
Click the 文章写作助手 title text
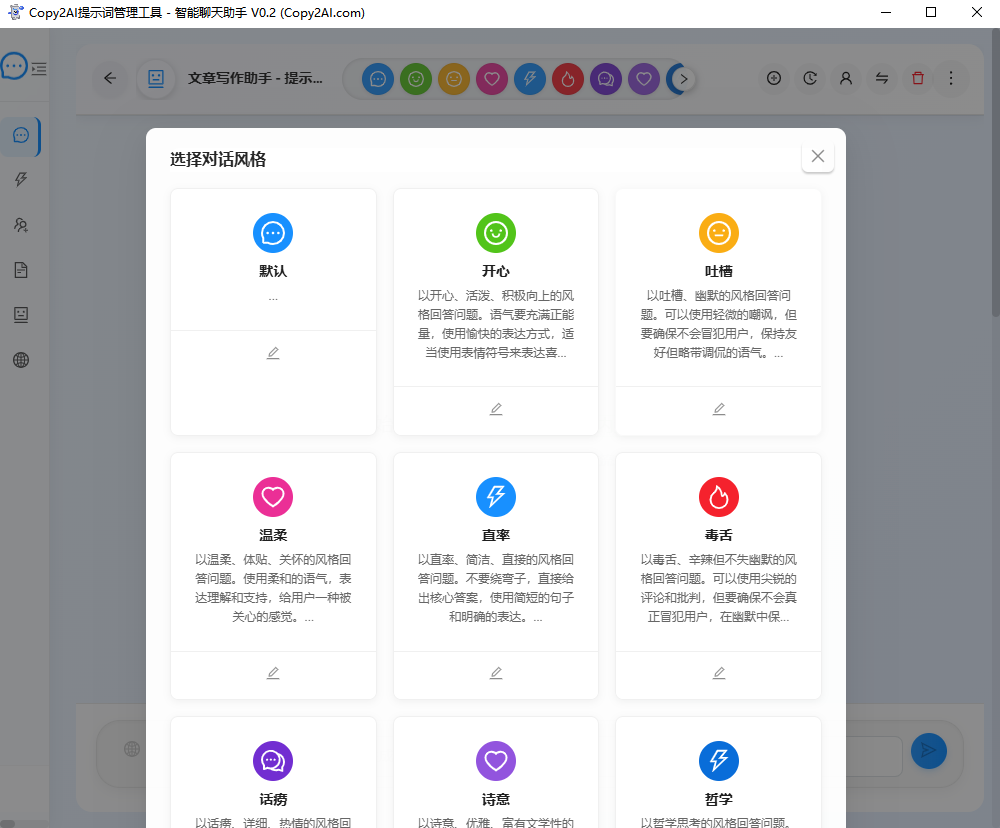pos(255,78)
